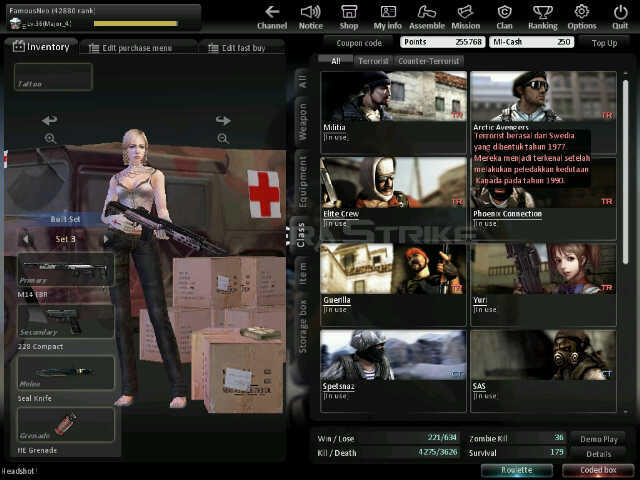This screenshot has height=480, width=640.
Task: Click the Buy Set label
Action: coord(65,220)
